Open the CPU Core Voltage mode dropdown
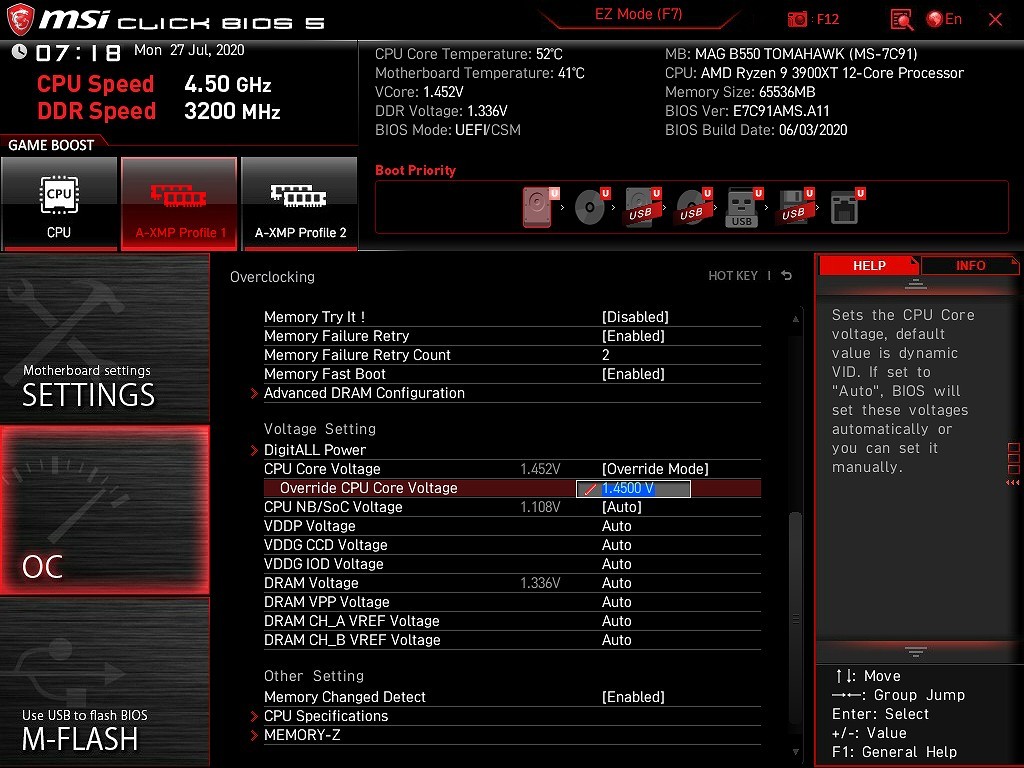The width and height of the screenshot is (1024, 768). pyautogui.click(x=655, y=469)
